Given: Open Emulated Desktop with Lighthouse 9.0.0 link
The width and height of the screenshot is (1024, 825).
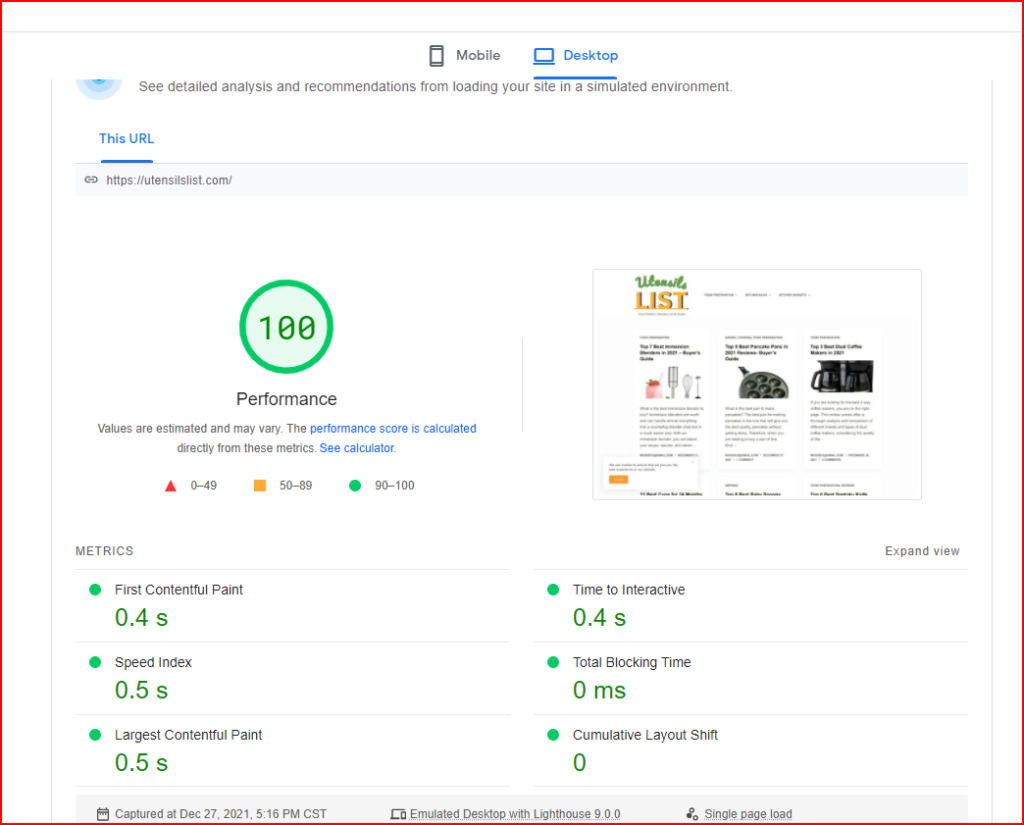Looking at the screenshot, I should tap(515, 814).
